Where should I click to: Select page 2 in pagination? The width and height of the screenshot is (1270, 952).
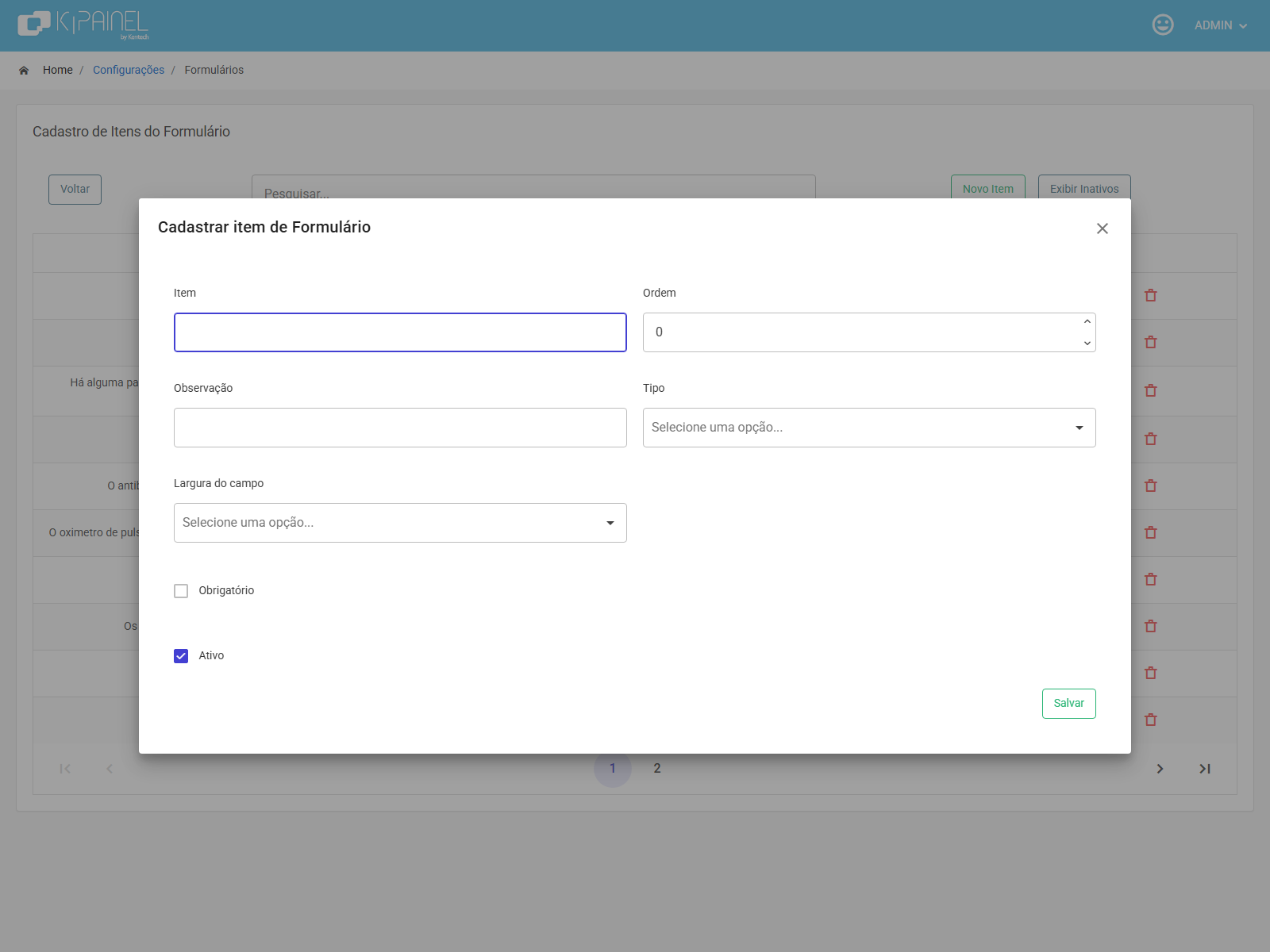[657, 768]
